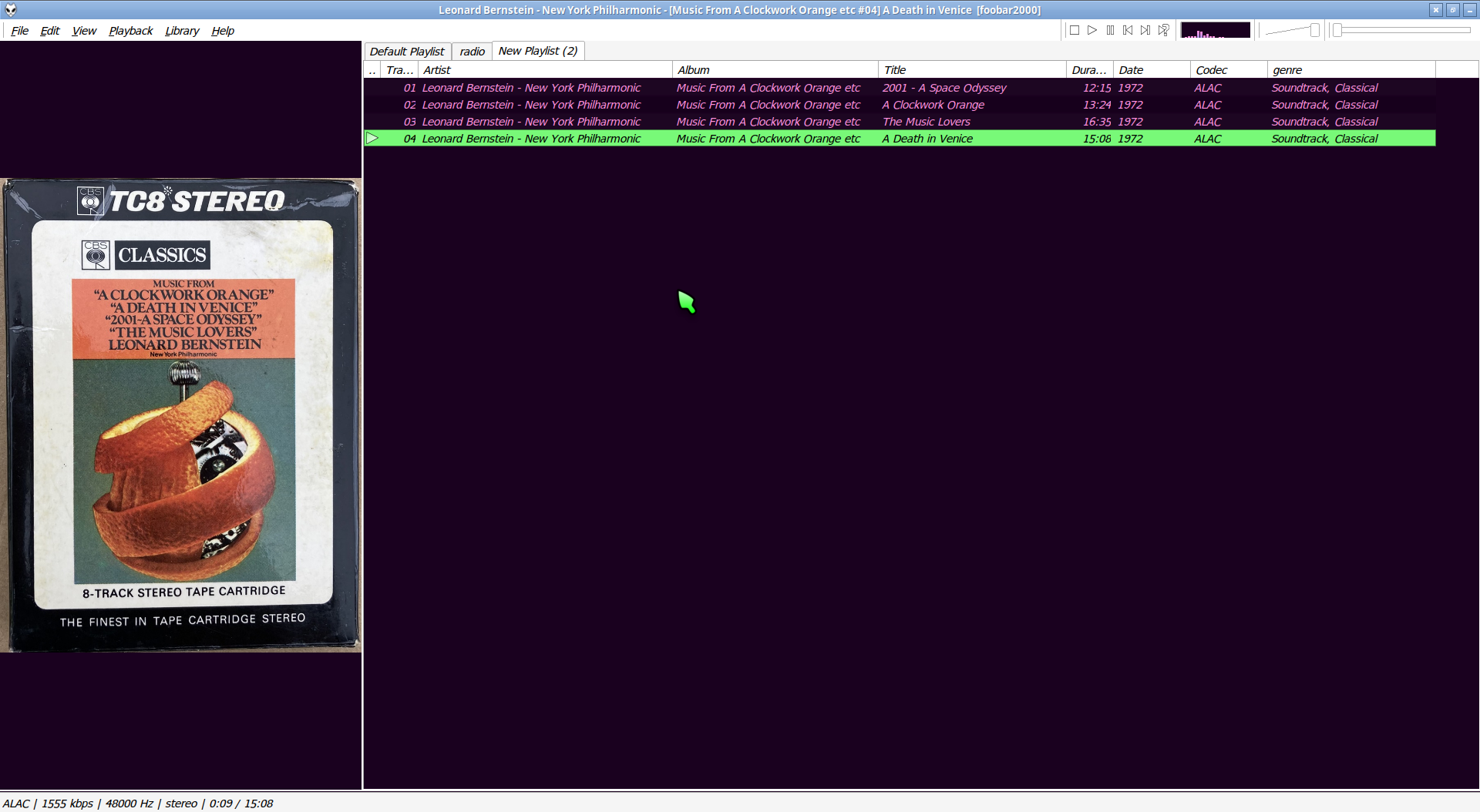Click the seekbar position handle
Screen dimensions: 1480x812
1338,30
